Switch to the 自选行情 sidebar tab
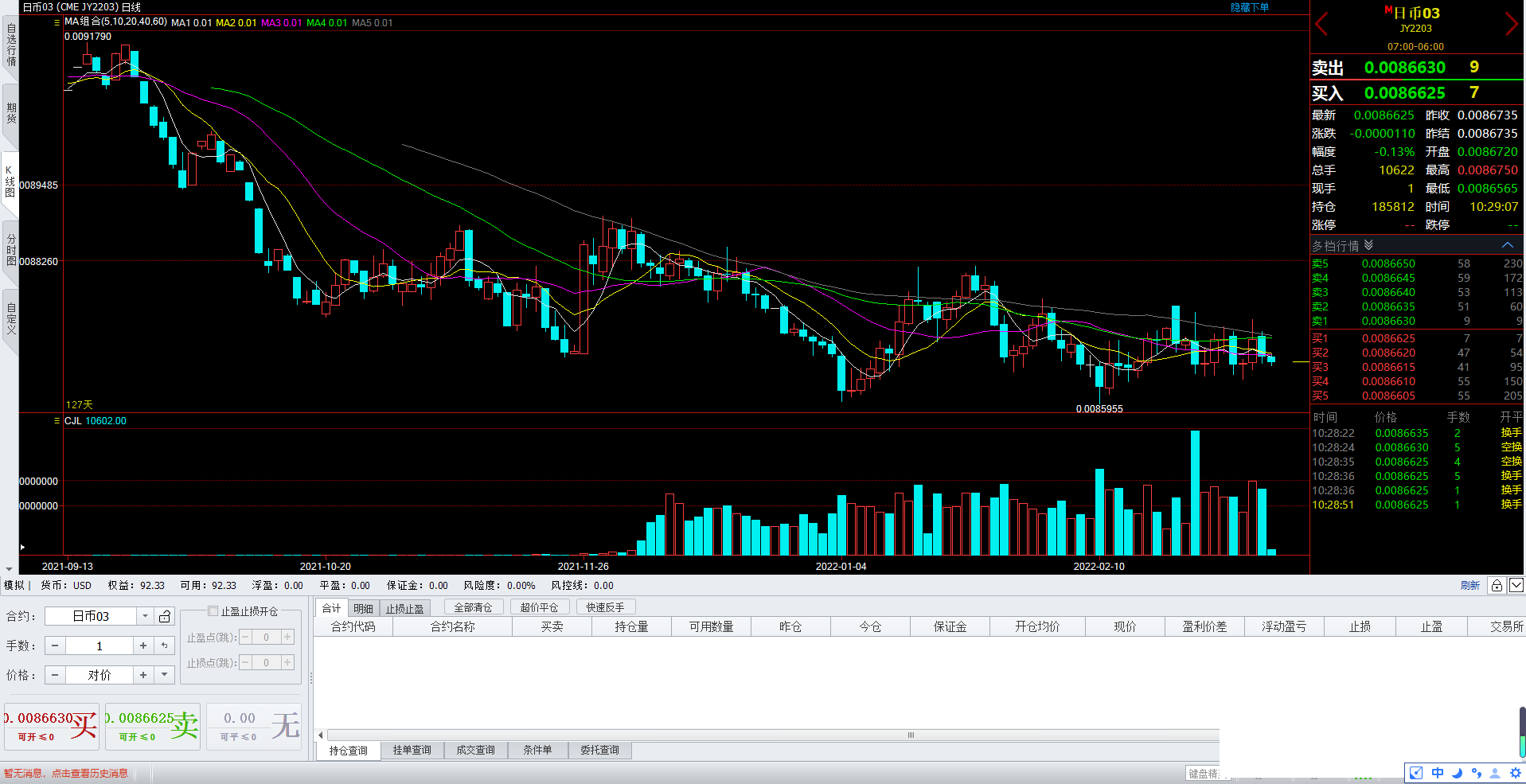This screenshot has height=784, width=1526. (x=10, y=45)
